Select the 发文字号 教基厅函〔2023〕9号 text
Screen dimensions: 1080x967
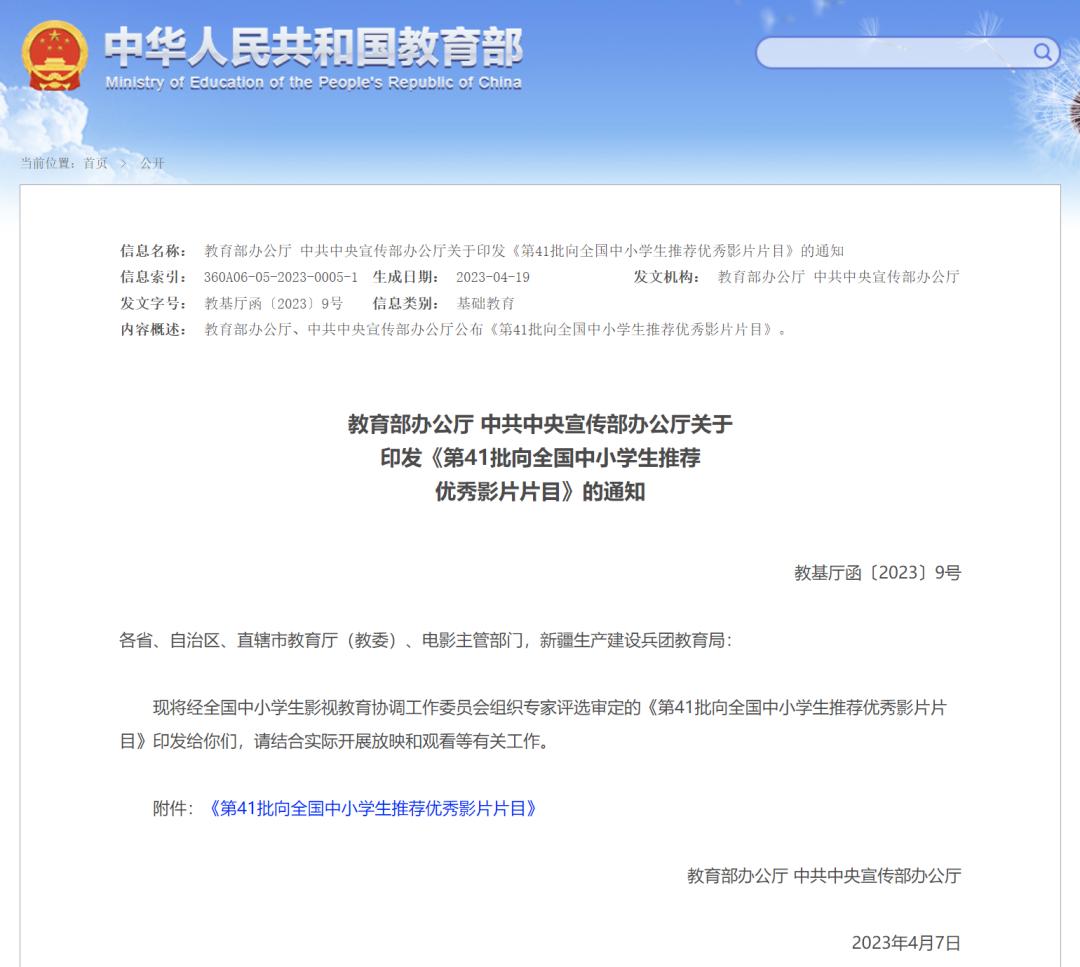(x=275, y=304)
